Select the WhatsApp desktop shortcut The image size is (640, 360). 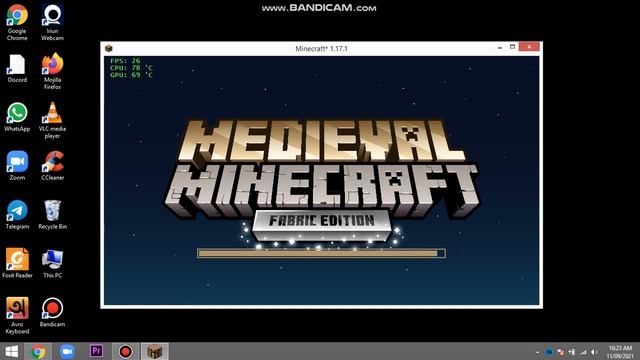pos(17,118)
